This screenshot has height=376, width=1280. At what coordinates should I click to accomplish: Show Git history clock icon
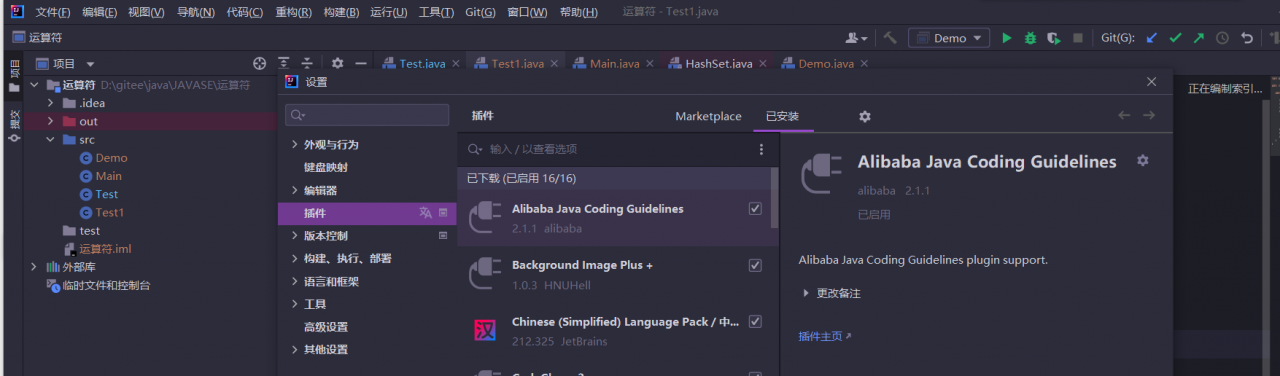coord(1222,38)
